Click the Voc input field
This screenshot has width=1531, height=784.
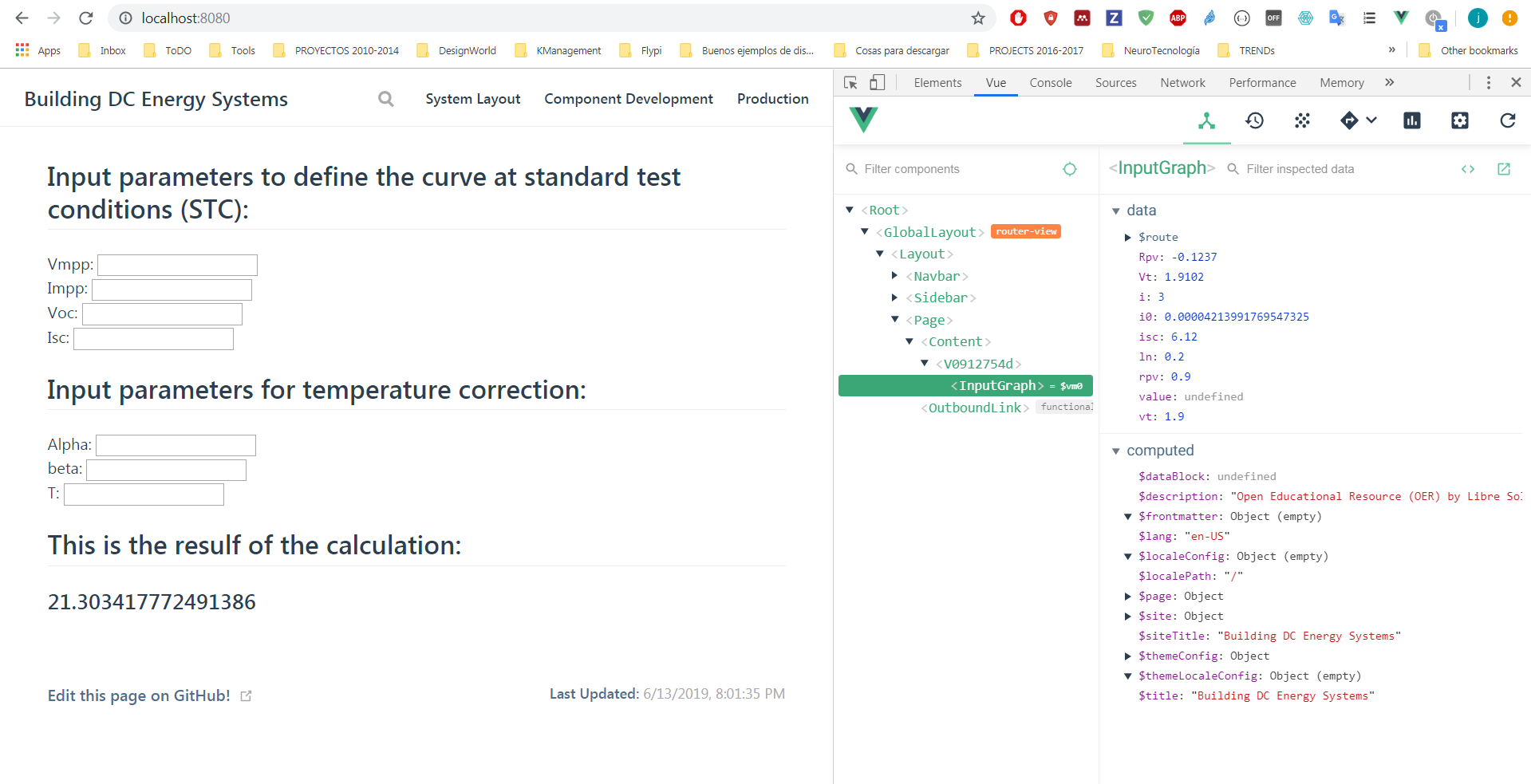click(x=162, y=313)
